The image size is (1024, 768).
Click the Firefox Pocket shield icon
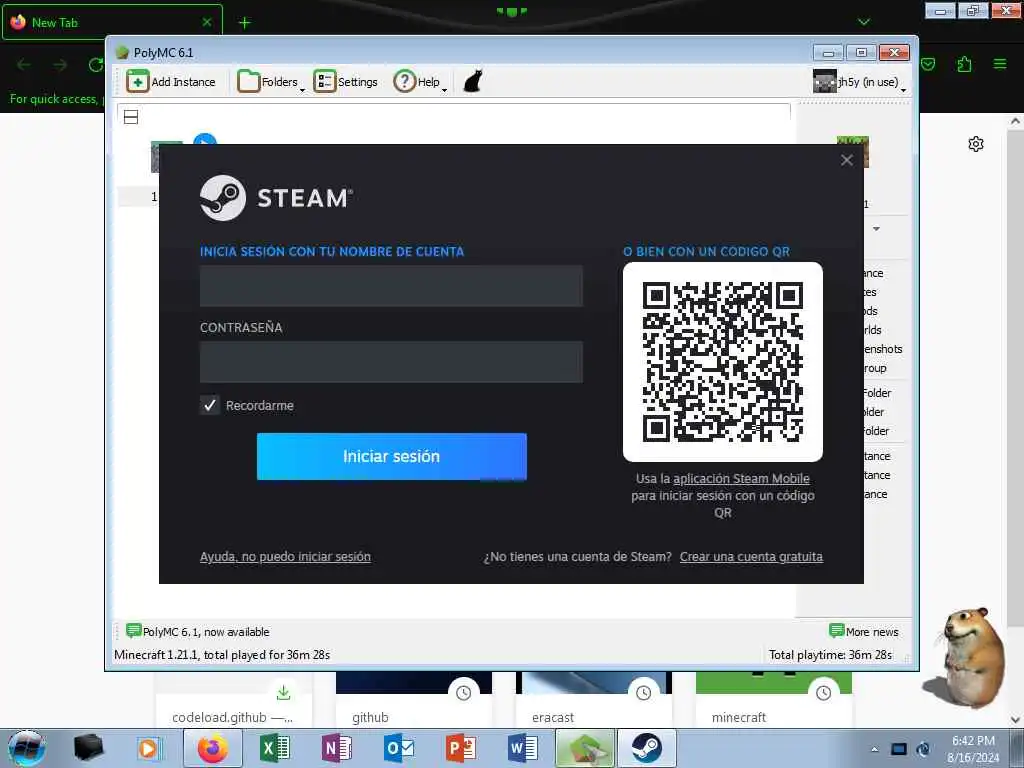928,64
